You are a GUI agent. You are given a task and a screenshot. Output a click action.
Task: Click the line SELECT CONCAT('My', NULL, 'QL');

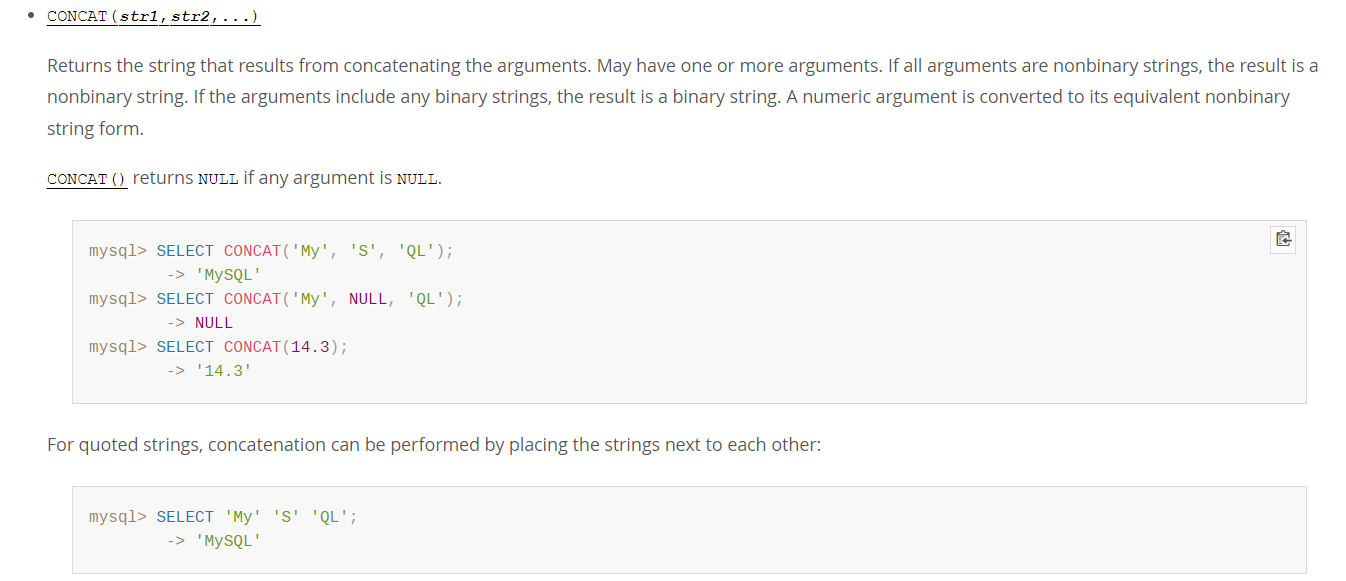310,299
